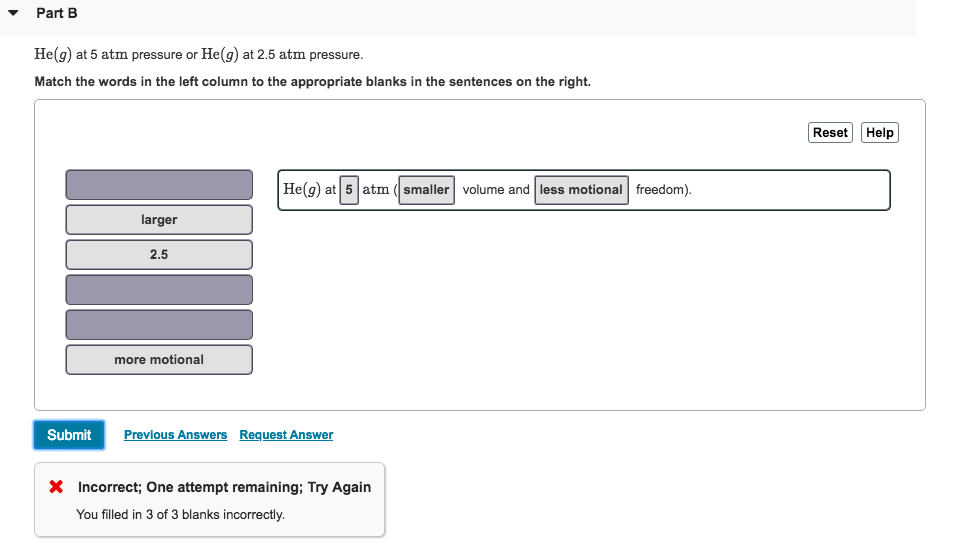Collapse the Part B section triangle
The height and width of the screenshot is (554, 956).
[13, 13]
